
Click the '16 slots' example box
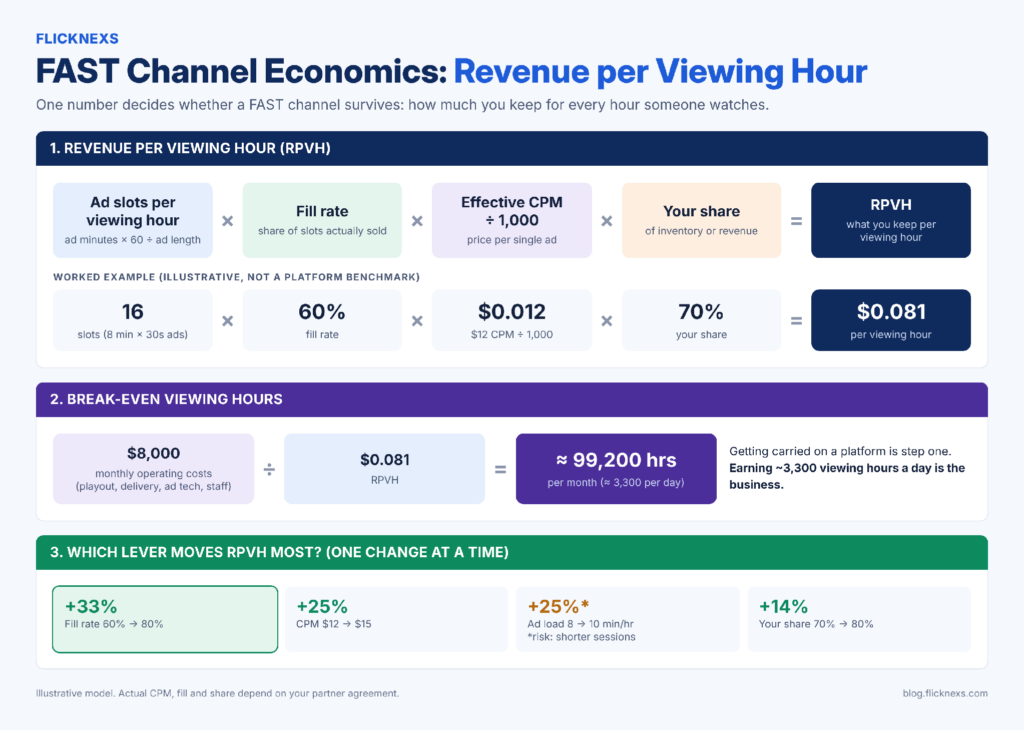pyautogui.click(x=133, y=320)
